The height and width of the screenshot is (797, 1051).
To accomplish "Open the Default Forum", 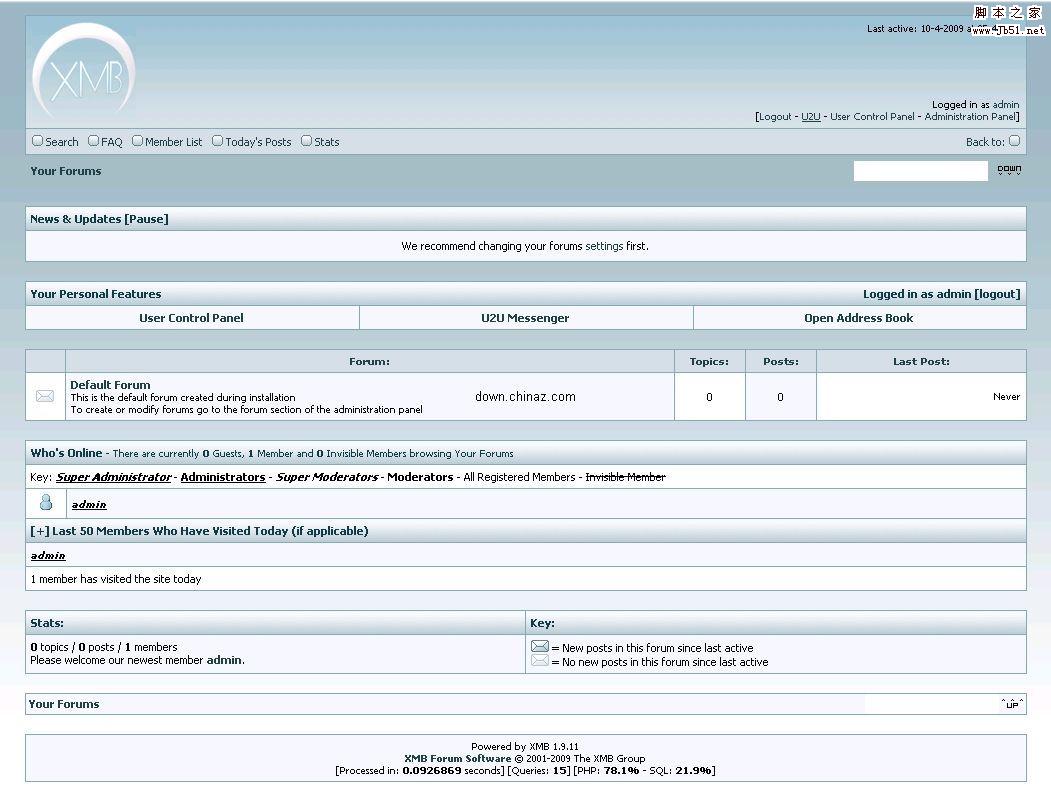I will [110, 385].
